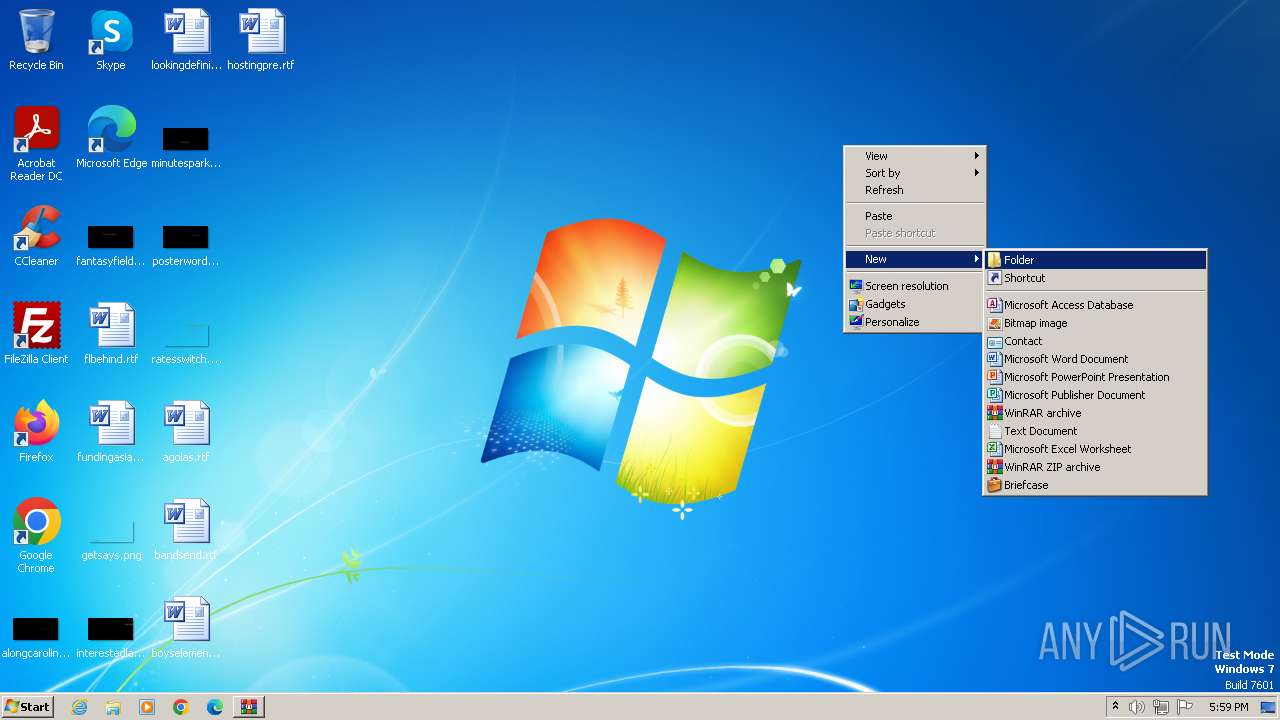Click the Start button

(28, 707)
